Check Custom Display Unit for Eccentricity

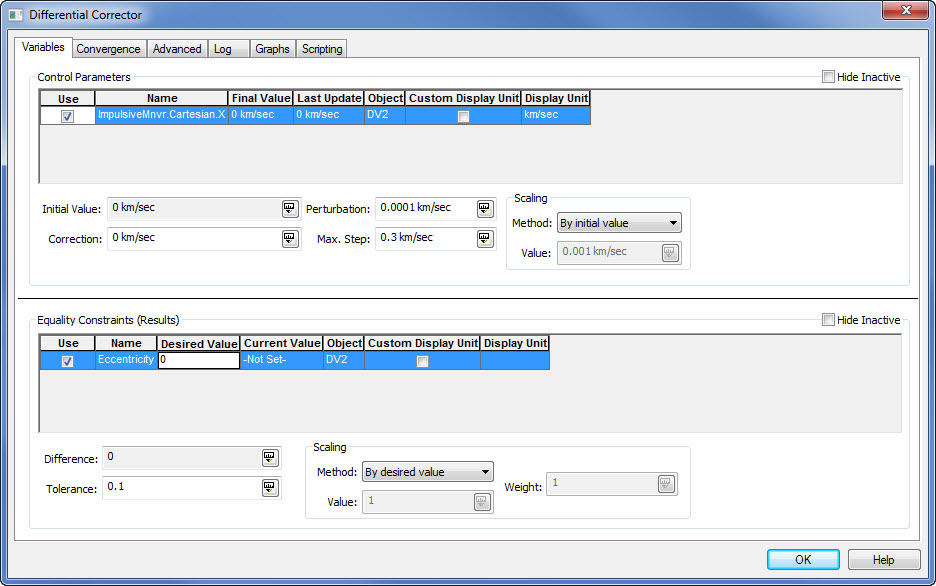pos(422,361)
